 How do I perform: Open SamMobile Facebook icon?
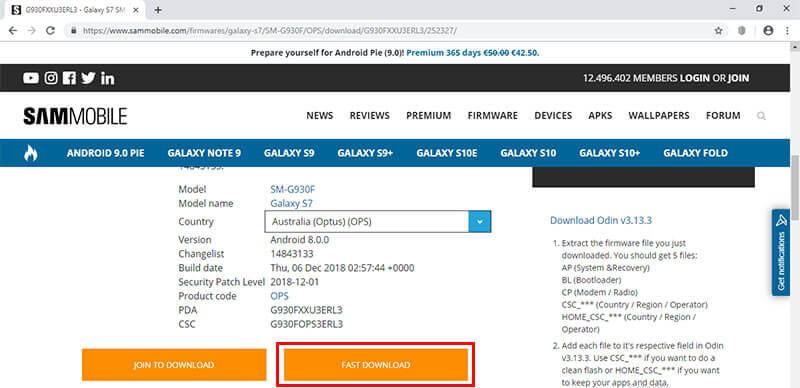click(69, 78)
